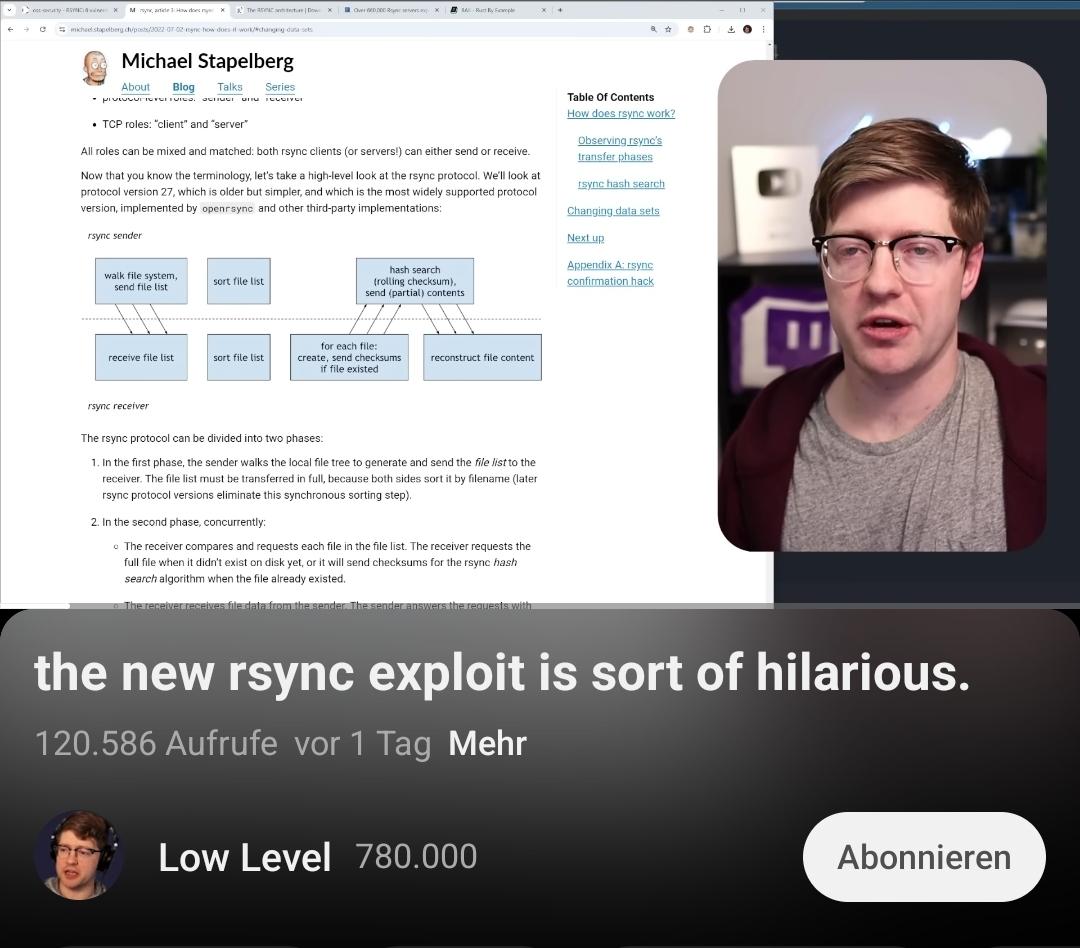Close the oss-security RSYNC tab

tap(115, 10)
